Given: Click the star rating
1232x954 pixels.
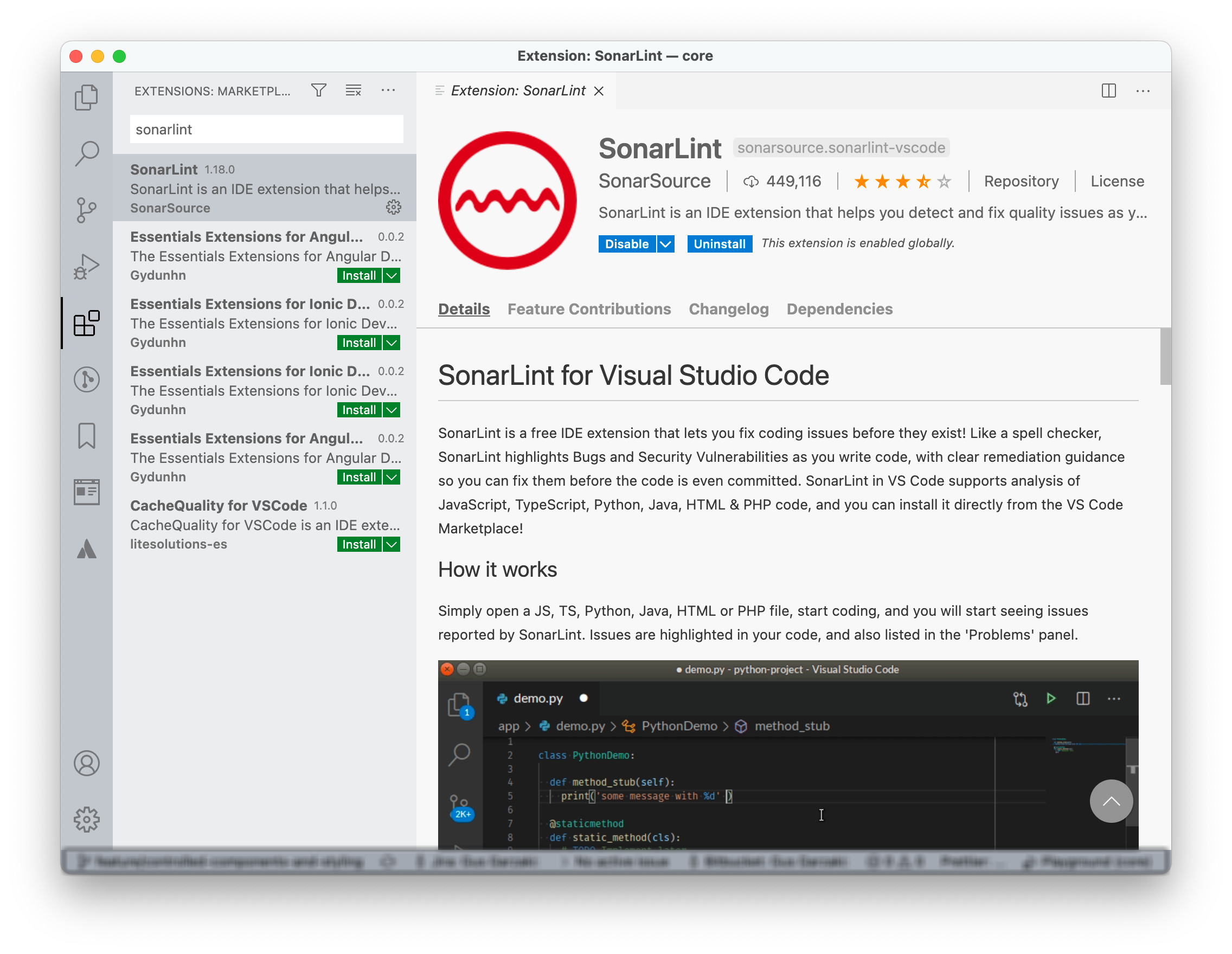Looking at the screenshot, I should (x=902, y=182).
